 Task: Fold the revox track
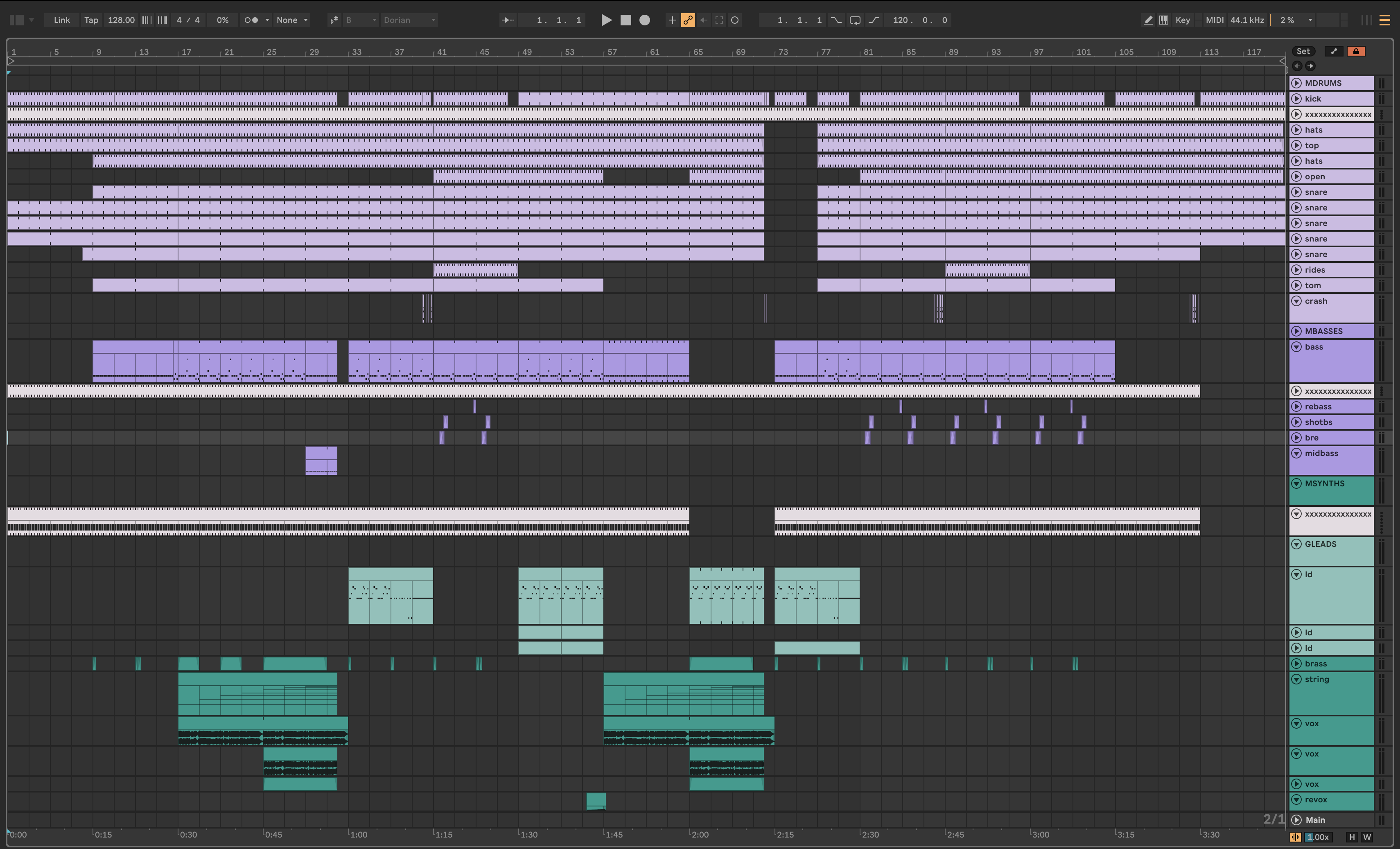click(x=1296, y=799)
